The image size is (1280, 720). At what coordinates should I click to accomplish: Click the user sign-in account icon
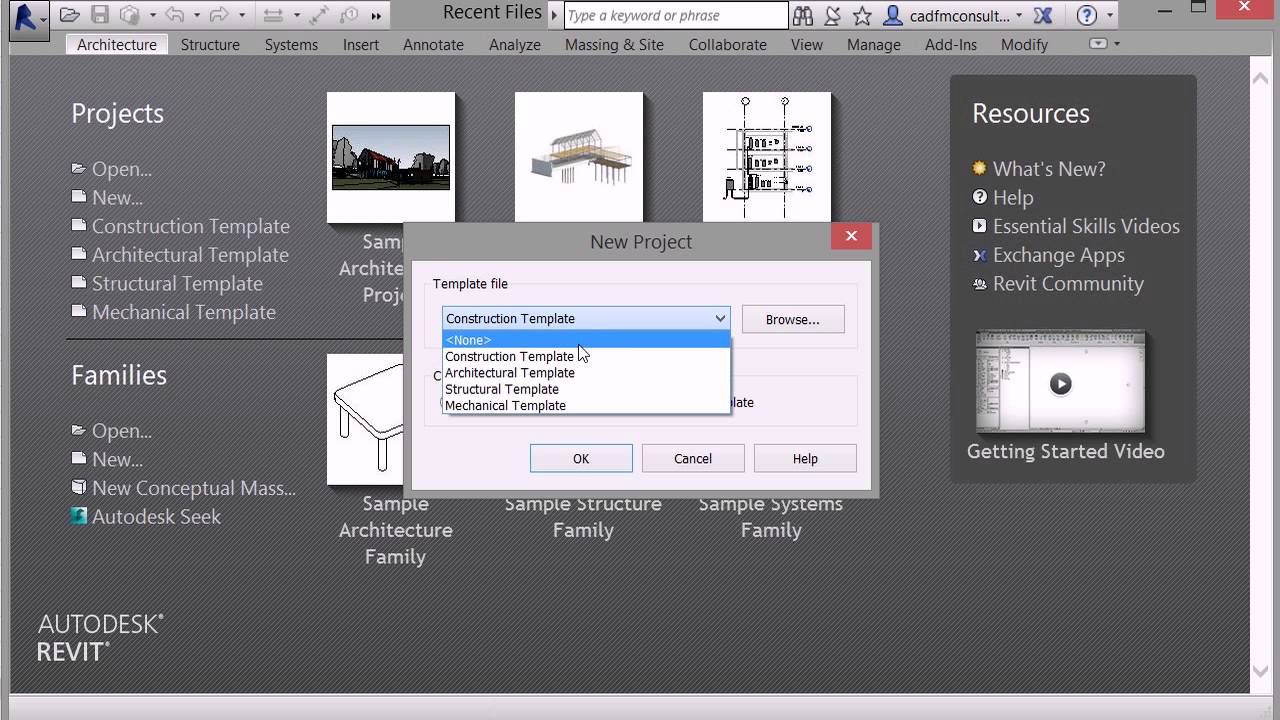(x=893, y=15)
